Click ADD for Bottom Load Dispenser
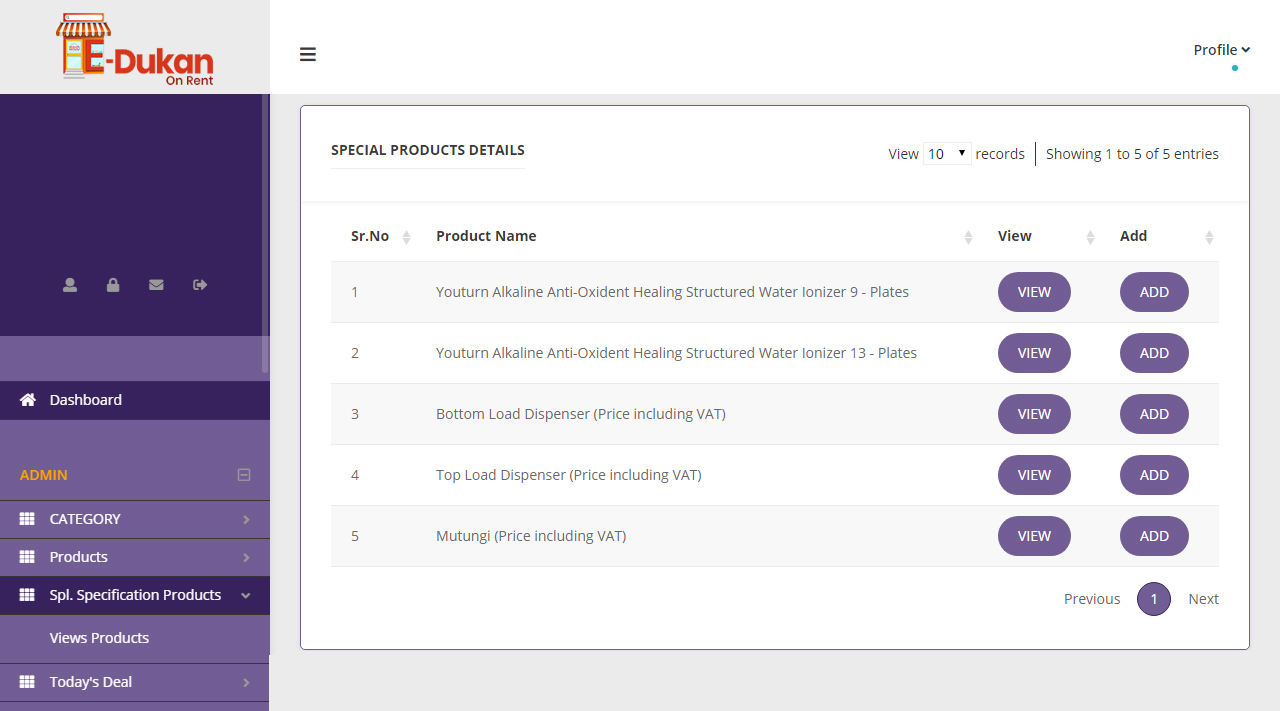 tap(1154, 414)
